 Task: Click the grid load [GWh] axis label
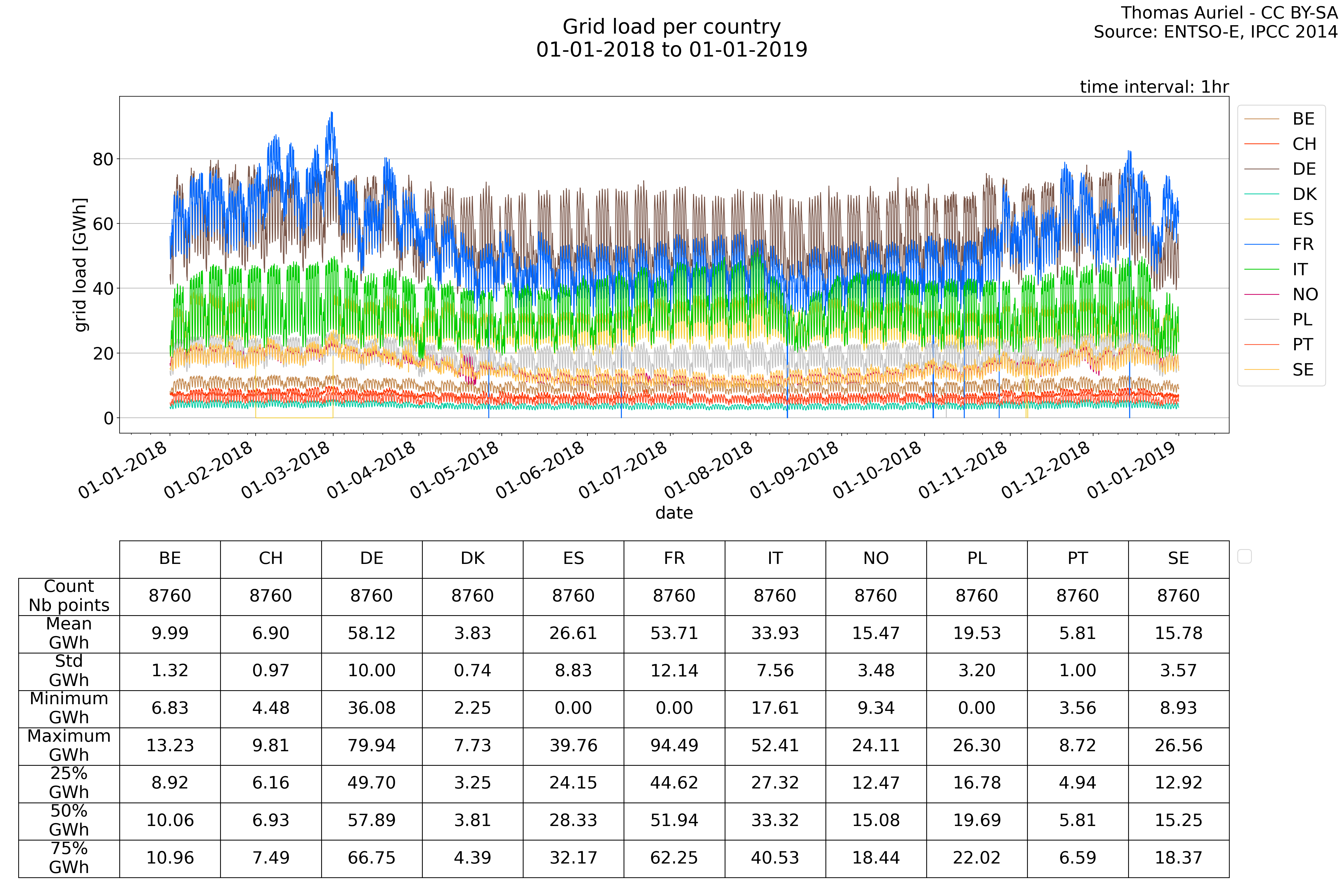pos(81,265)
